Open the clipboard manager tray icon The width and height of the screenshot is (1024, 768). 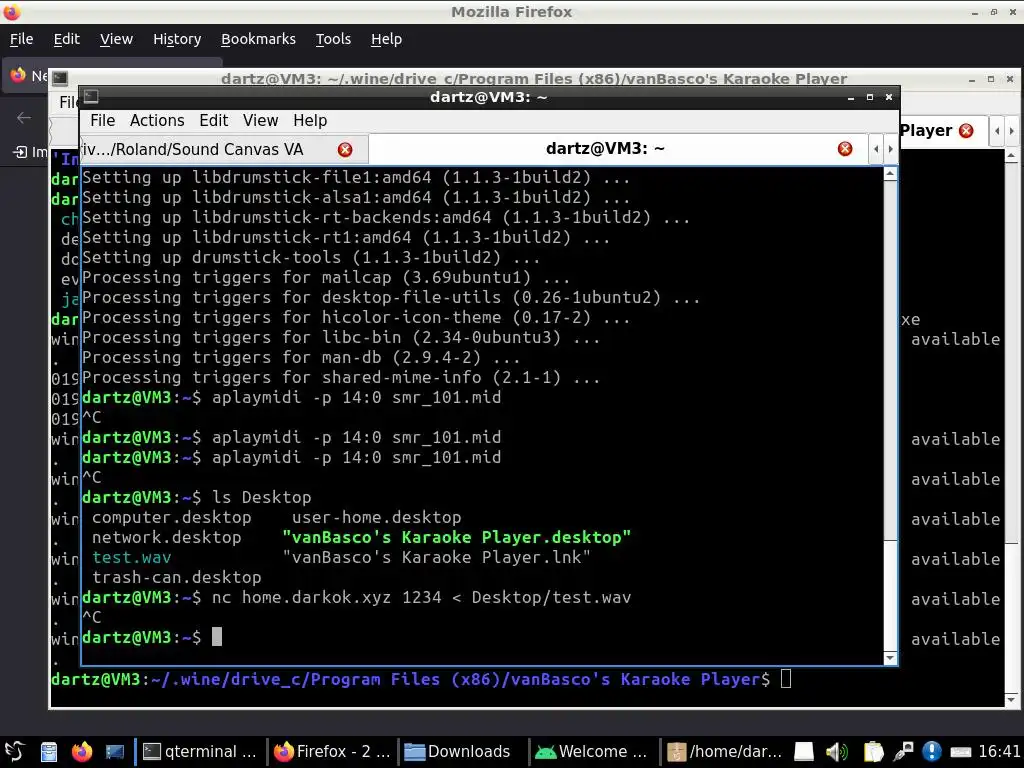coord(872,752)
